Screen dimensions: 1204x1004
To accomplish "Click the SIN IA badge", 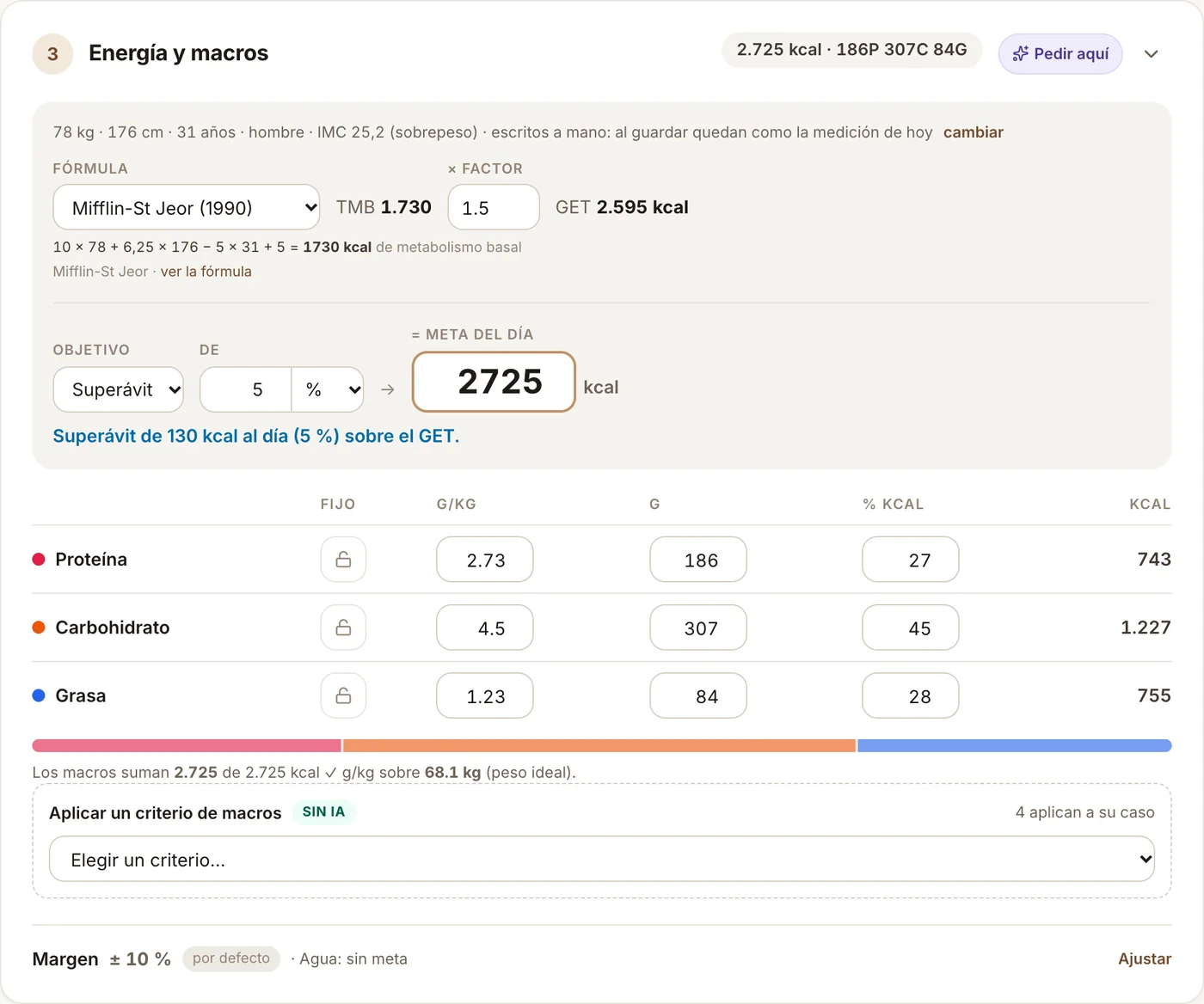I will click(x=323, y=811).
